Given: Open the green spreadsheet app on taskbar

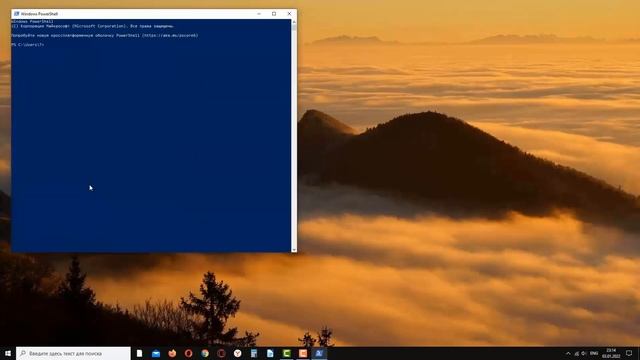Looking at the screenshot, I should pos(287,353).
